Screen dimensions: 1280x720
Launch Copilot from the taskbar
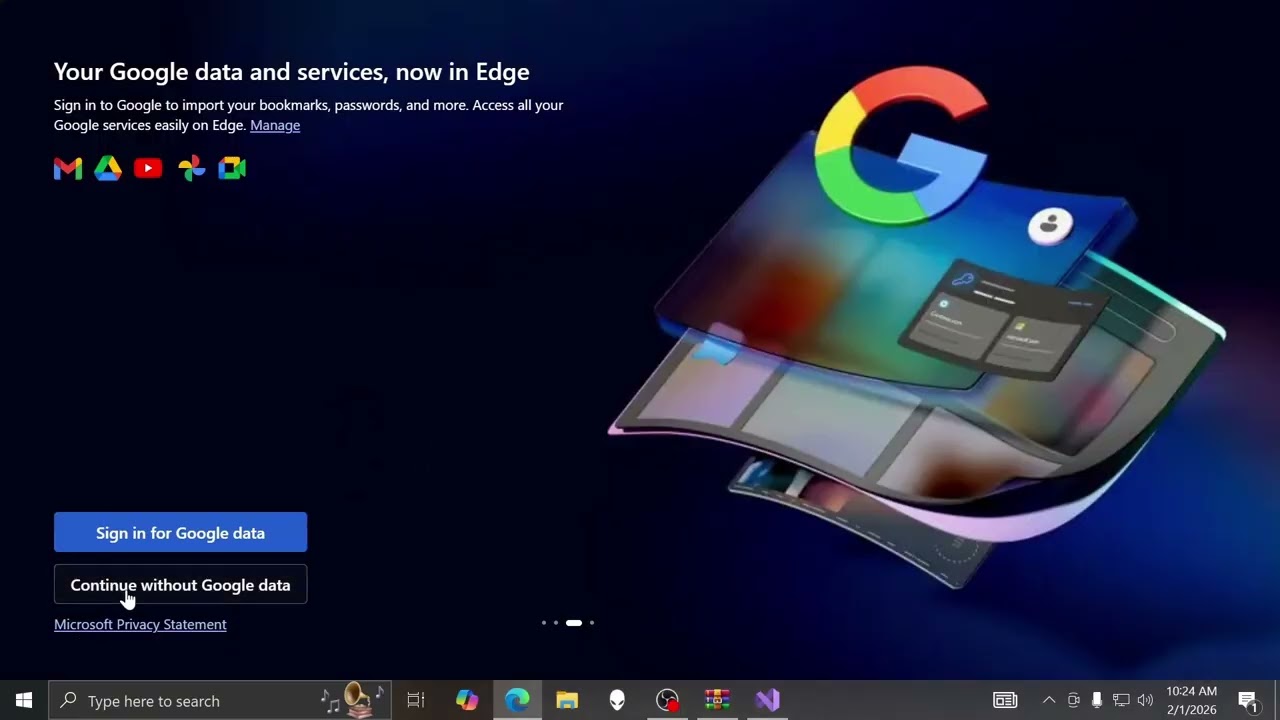[x=467, y=701]
